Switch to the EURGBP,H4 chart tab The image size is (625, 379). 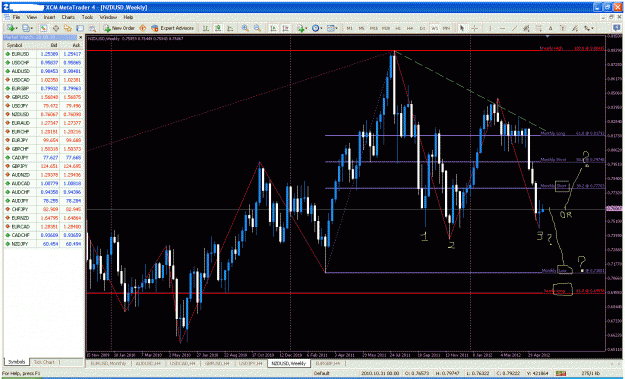tap(328, 363)
